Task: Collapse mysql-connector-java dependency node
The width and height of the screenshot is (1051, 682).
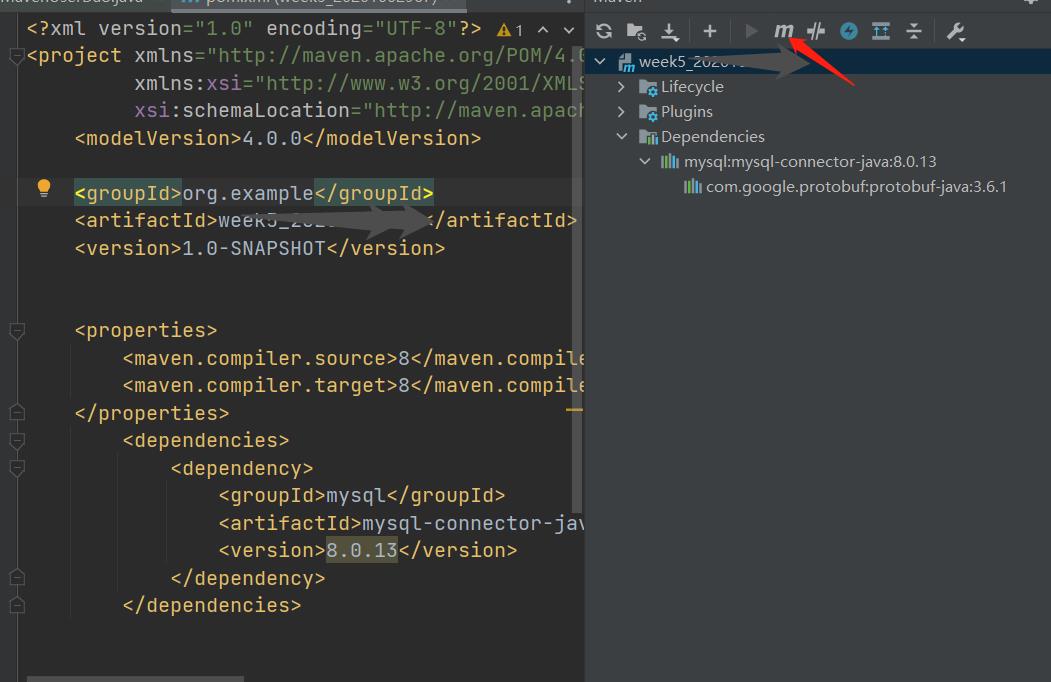Action: pos(645,161)
